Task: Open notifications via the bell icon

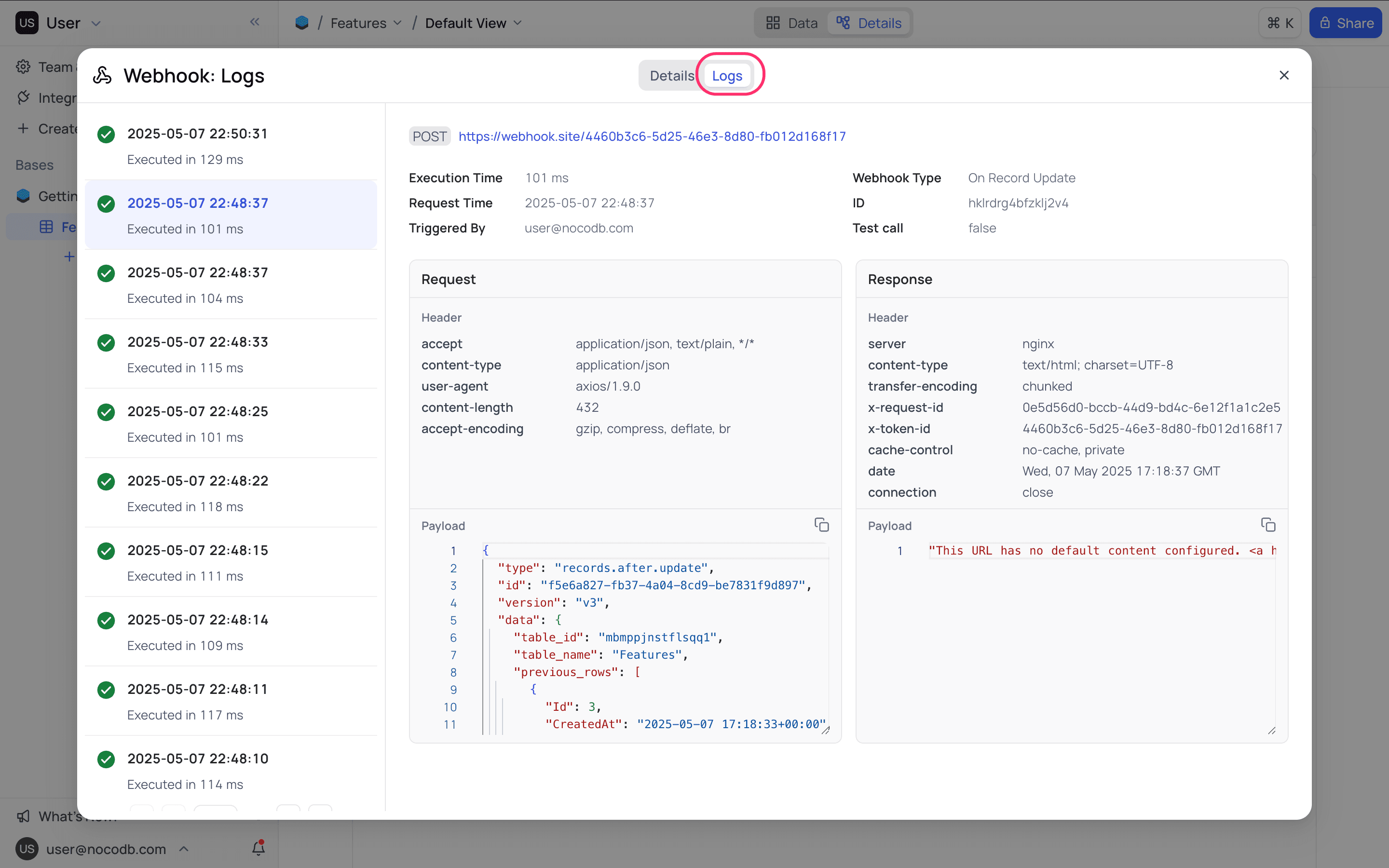Action: [x=259, y=848]
